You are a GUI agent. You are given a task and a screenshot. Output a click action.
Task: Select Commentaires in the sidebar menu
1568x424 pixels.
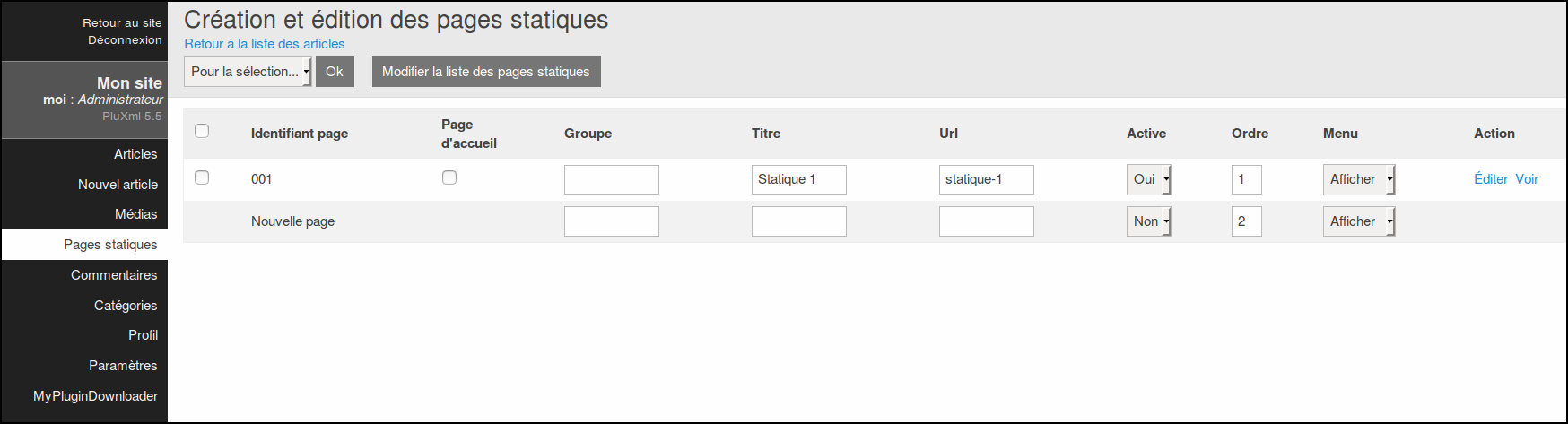(114, 275)
